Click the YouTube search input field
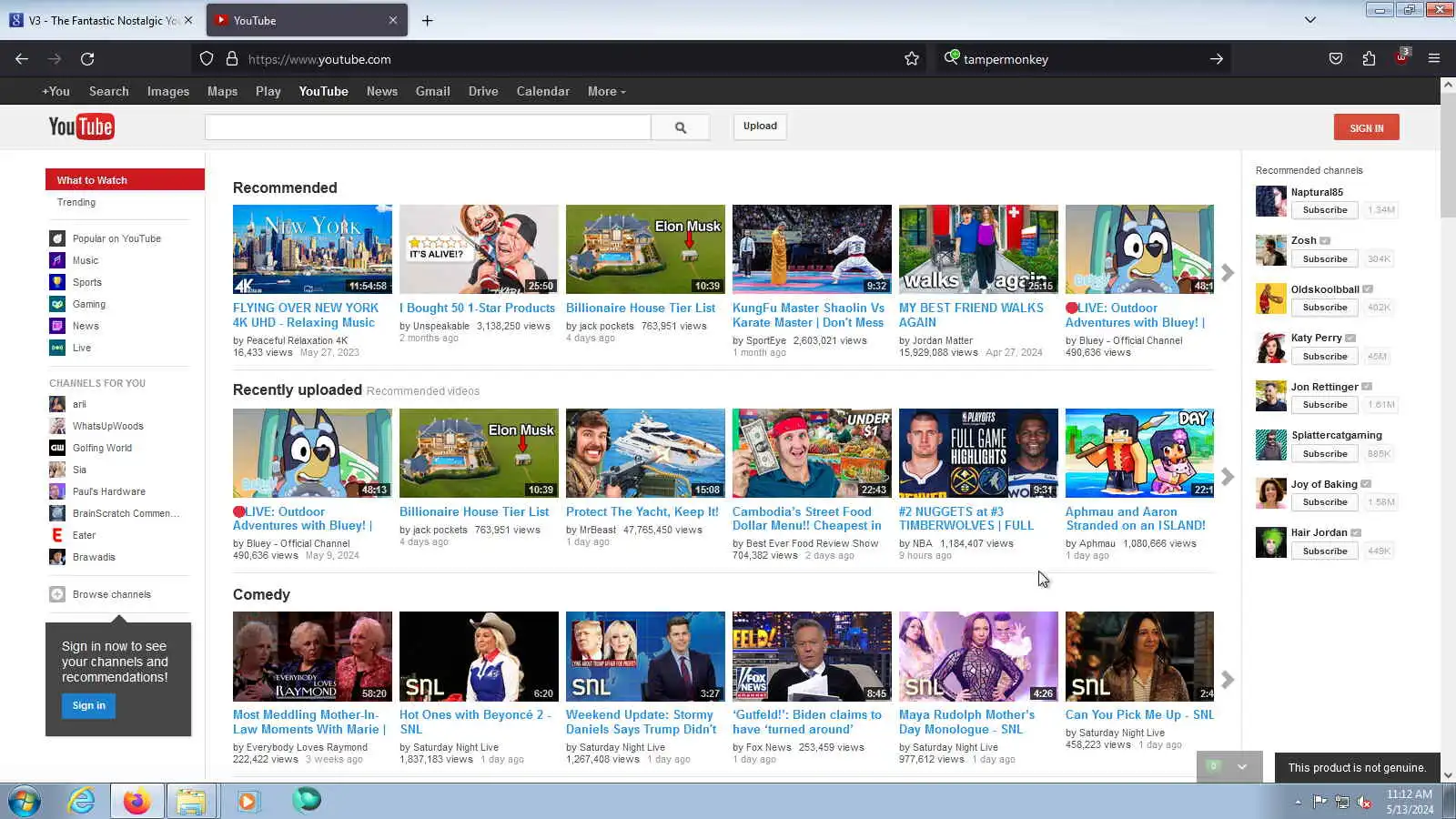The image size is (1456, 819). 428,127
